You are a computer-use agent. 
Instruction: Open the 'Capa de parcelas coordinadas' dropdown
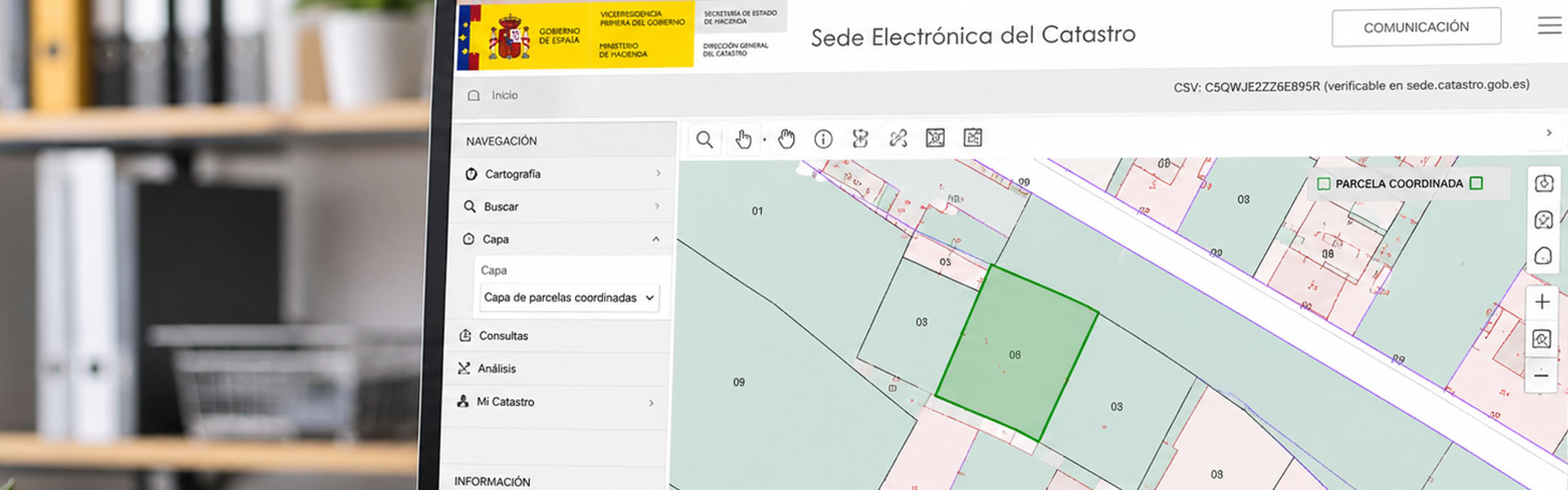[x=569, y=298]
